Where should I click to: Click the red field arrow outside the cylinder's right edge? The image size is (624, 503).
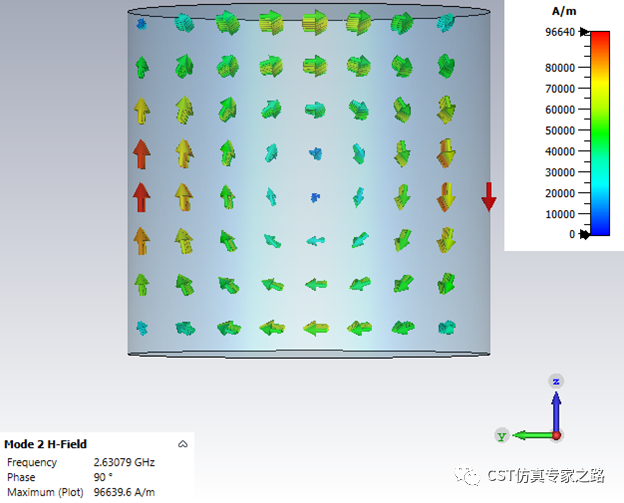point(489,197)
